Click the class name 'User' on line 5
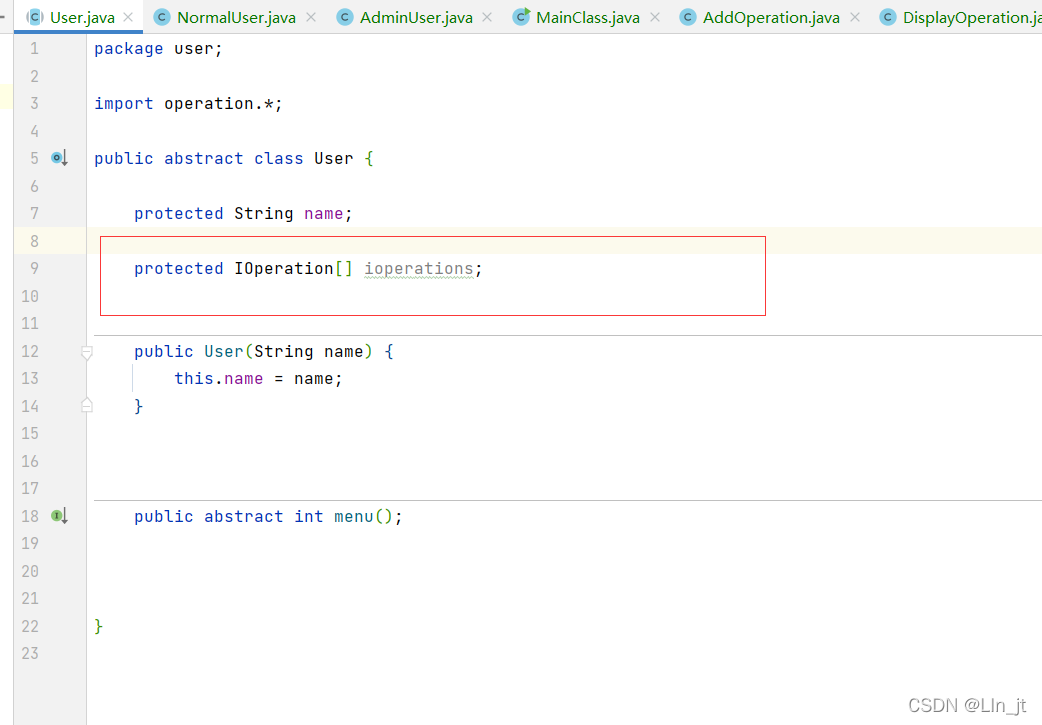1042x725 pixels. tap(334, 158)
